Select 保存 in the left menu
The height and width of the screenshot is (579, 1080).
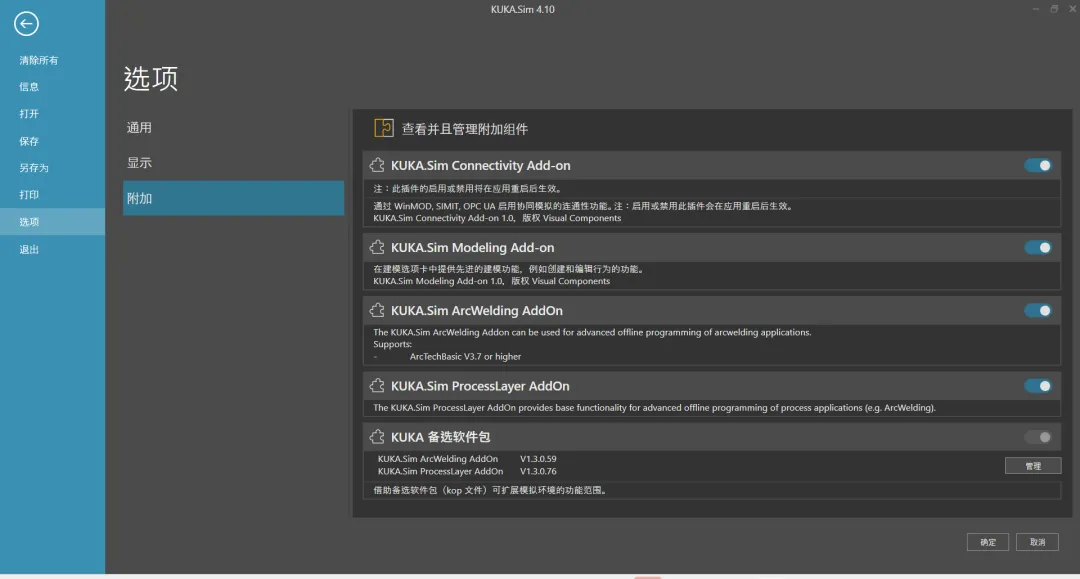point(52,141)
